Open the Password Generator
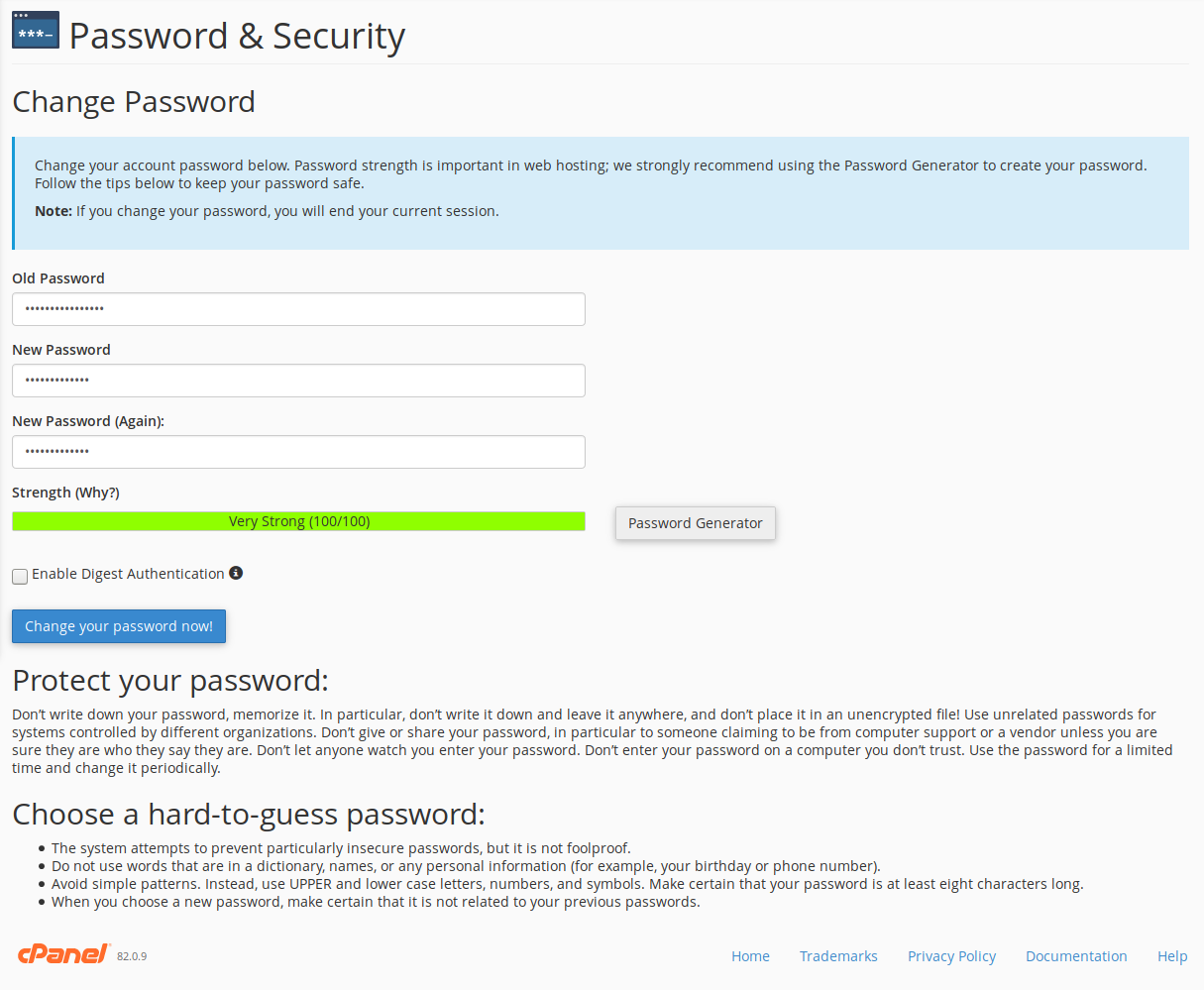 [695, 523]
